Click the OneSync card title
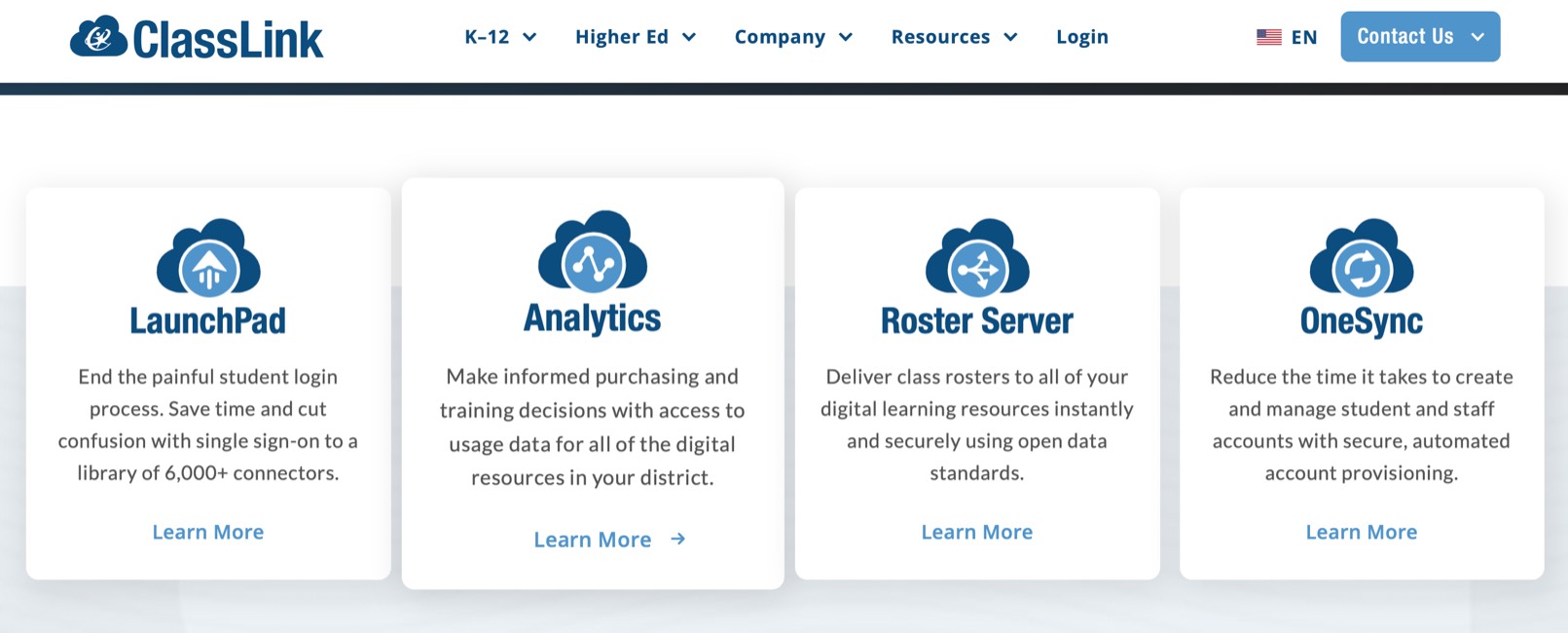Screen dimensions: 1568x633 tap(1362, 320)
